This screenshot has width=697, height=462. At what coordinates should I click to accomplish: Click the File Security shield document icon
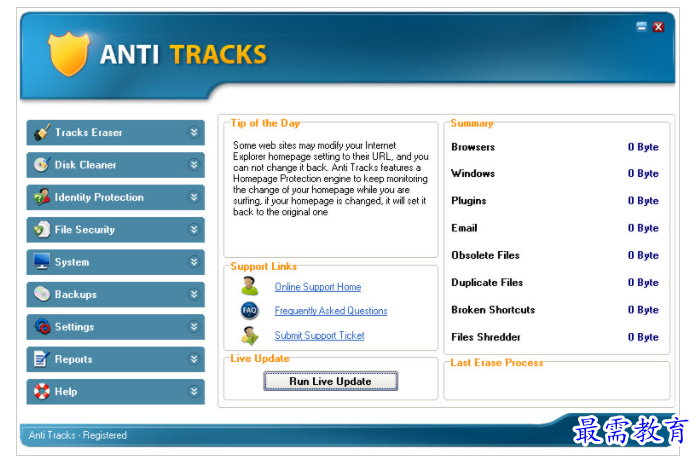42,229
